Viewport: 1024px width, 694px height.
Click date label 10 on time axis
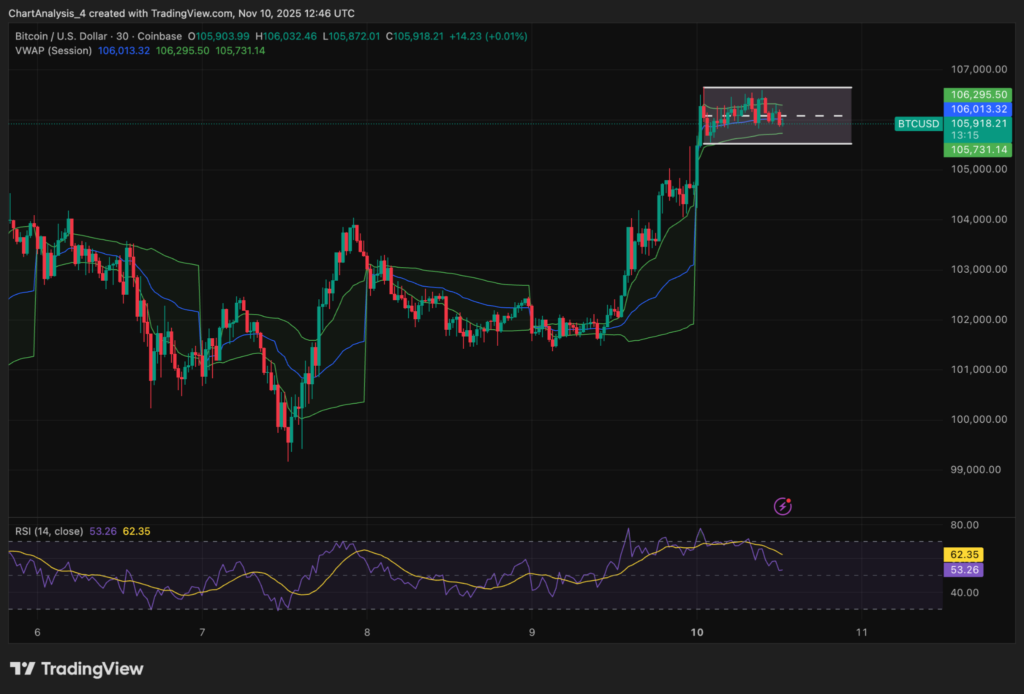(x=697, y=633)
